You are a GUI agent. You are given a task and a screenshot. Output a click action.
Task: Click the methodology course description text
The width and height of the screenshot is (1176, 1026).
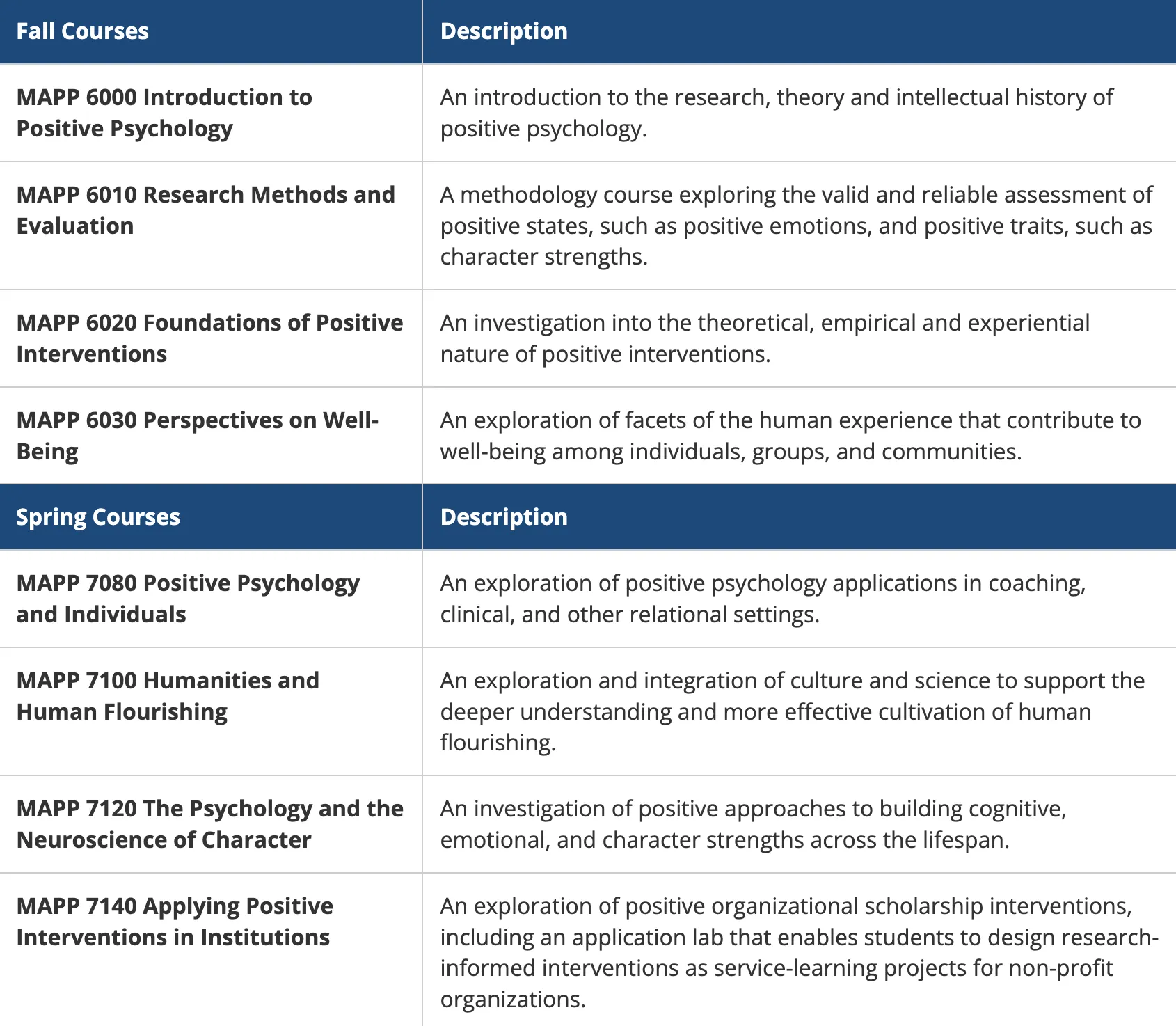795,226
